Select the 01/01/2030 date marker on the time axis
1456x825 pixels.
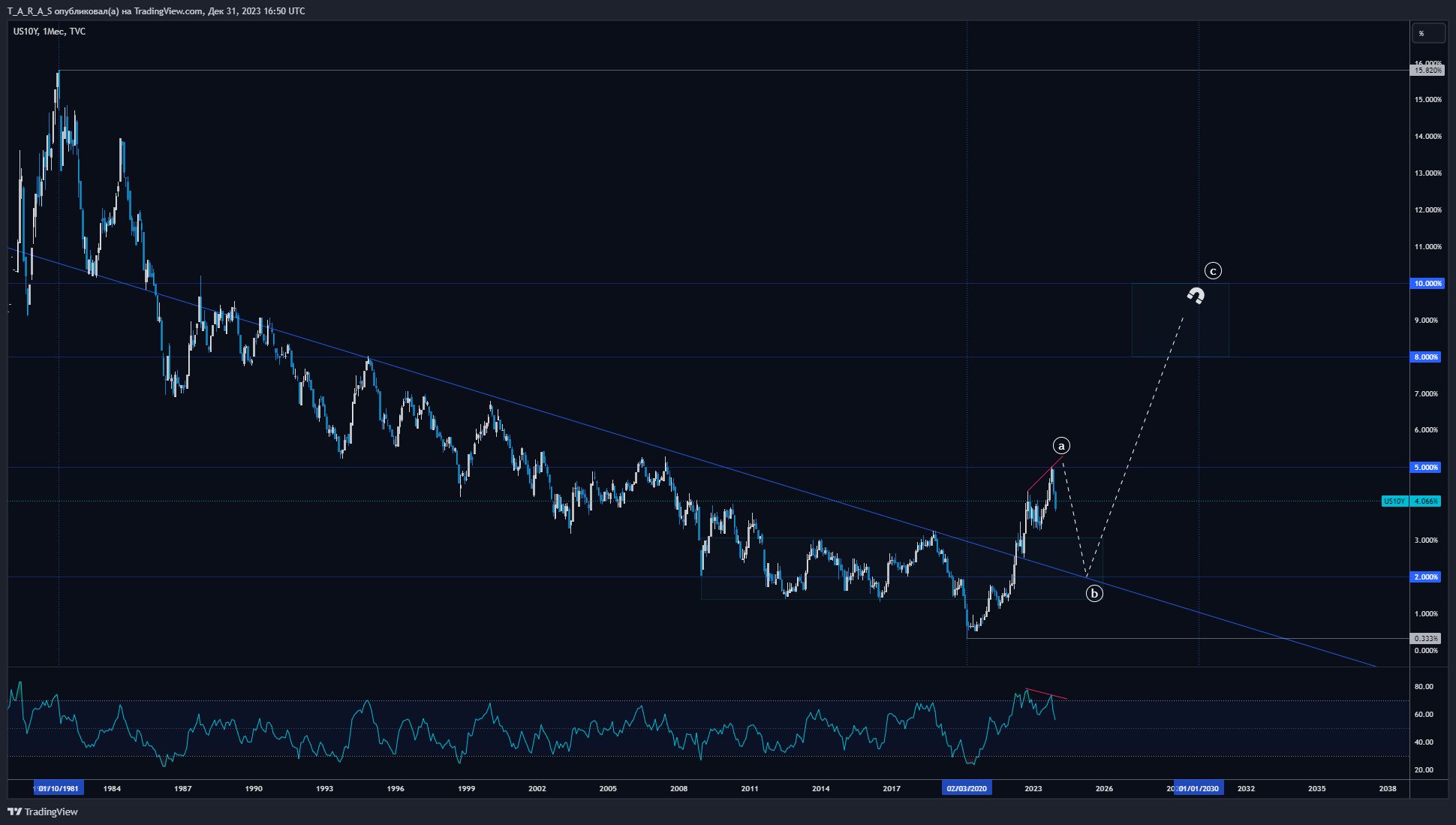pos(1199,788)
